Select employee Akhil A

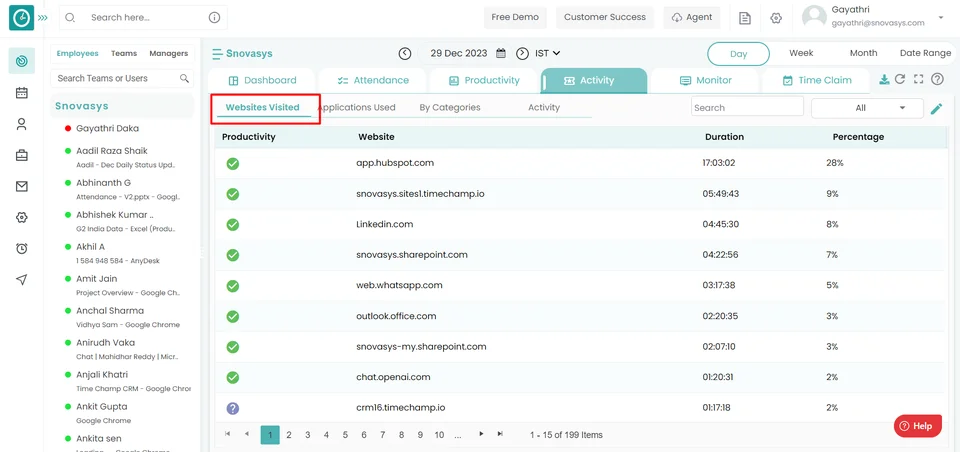[x=90, y=246]
